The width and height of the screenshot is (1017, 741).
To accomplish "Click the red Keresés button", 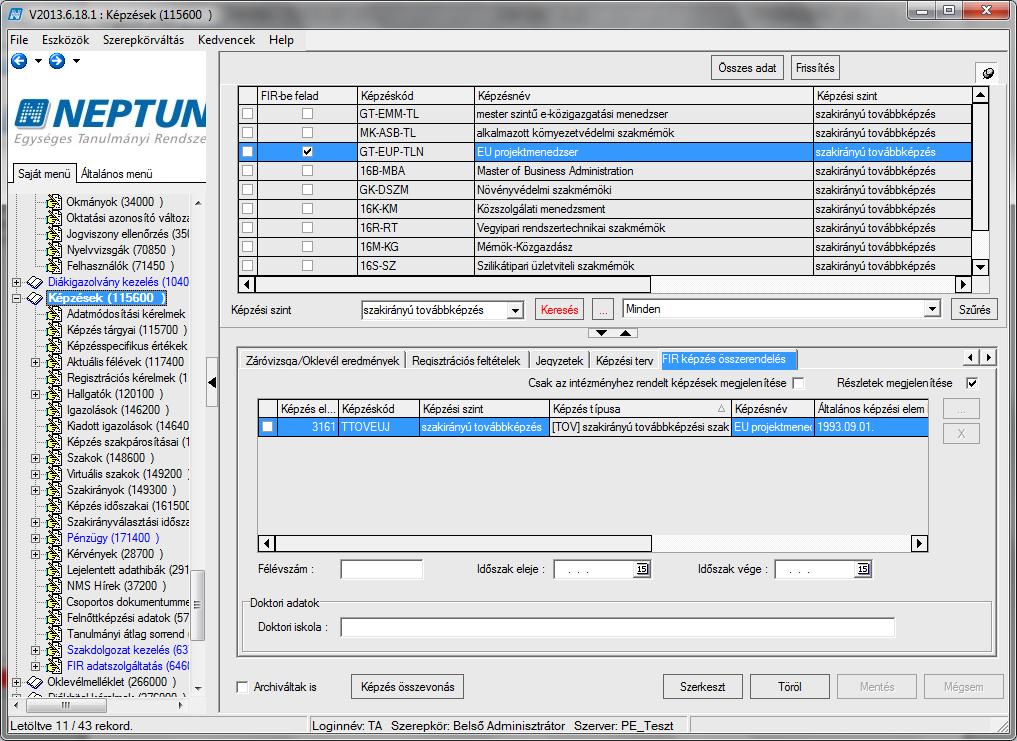I will [559, 310].
